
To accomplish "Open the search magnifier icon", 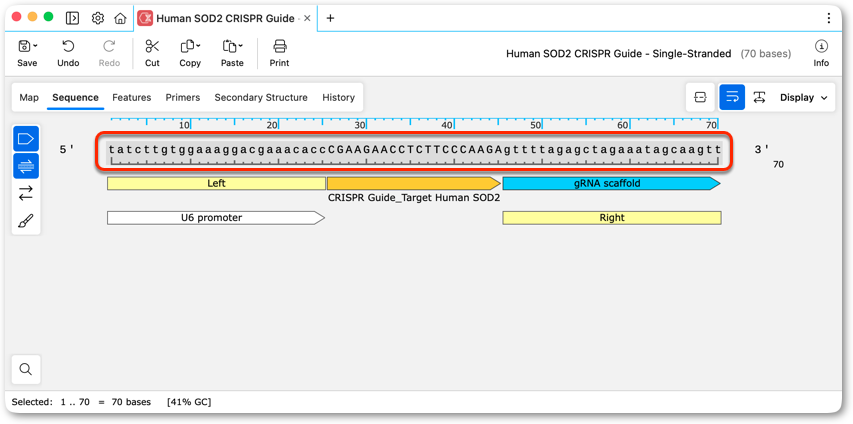I will [26, 369].
